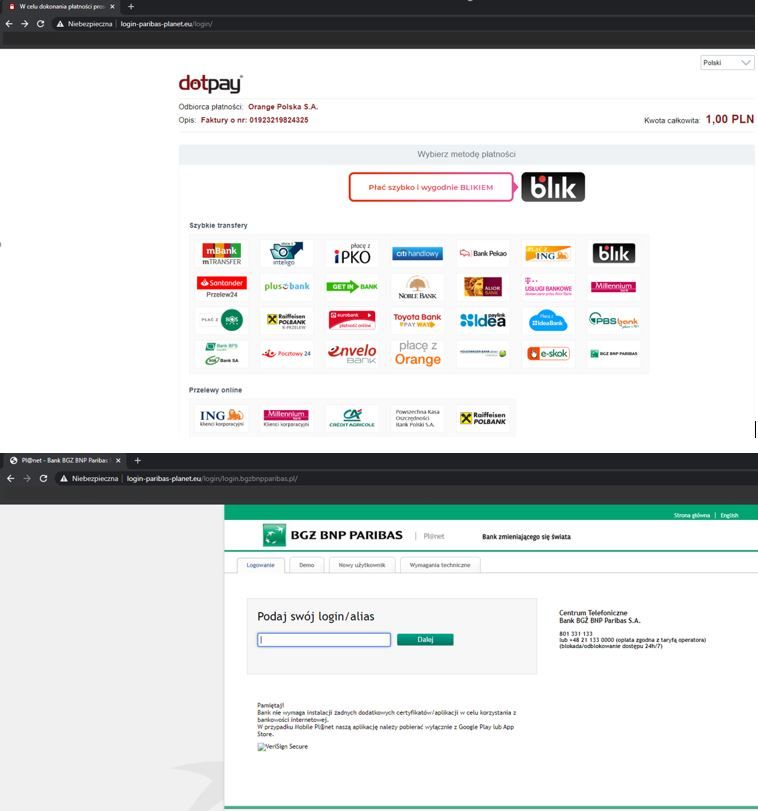The image size is (758, 811).
Task: Open the Polski language dropdown
Action: (x=727, y=62)
